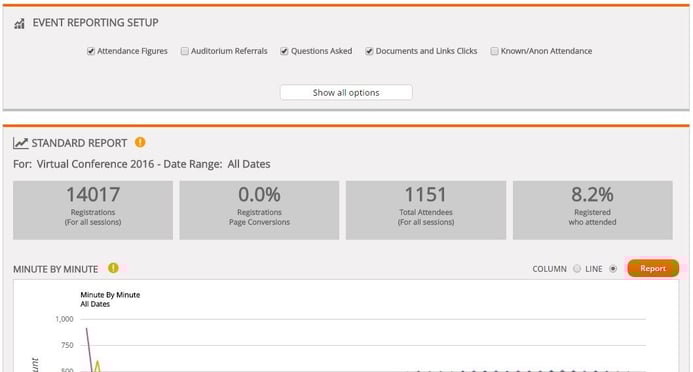Enable the Auditorium Referrals checkbox

click(184, 51)
